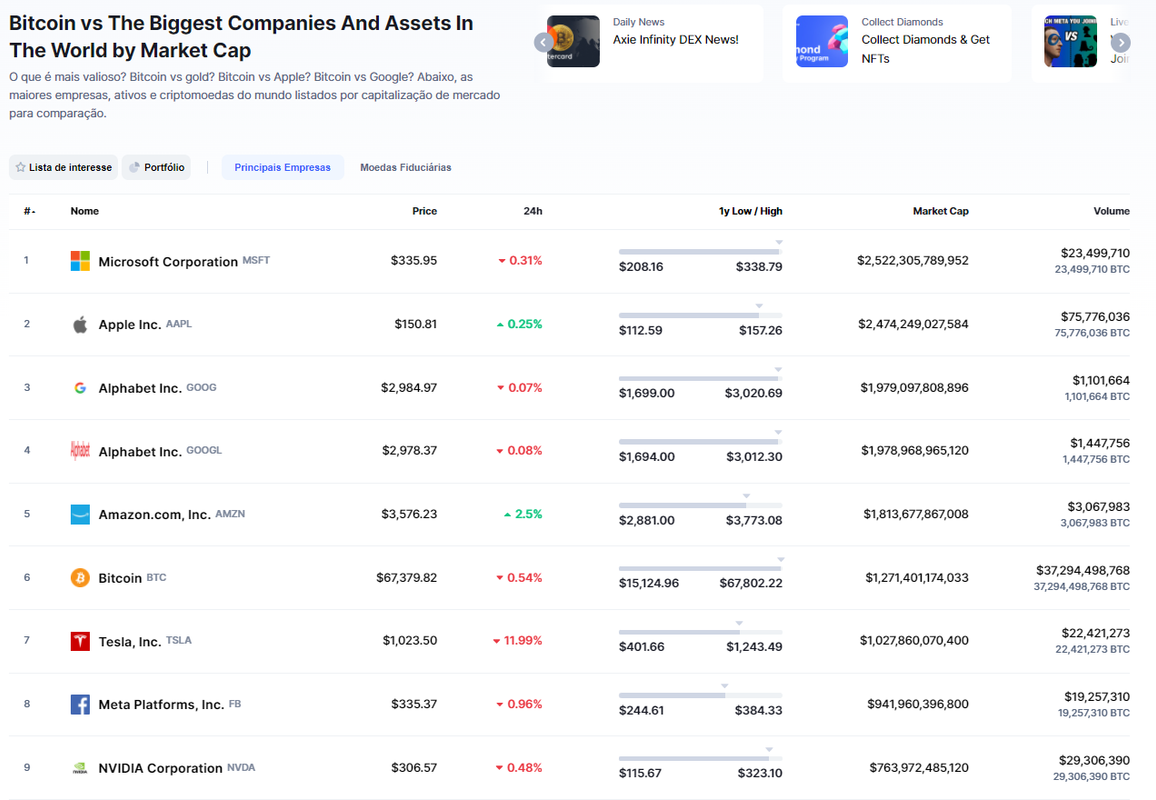Click Apple market cap $2,474,249,027,584
The width and height of the screenshot is (1156, 800).
913,324
